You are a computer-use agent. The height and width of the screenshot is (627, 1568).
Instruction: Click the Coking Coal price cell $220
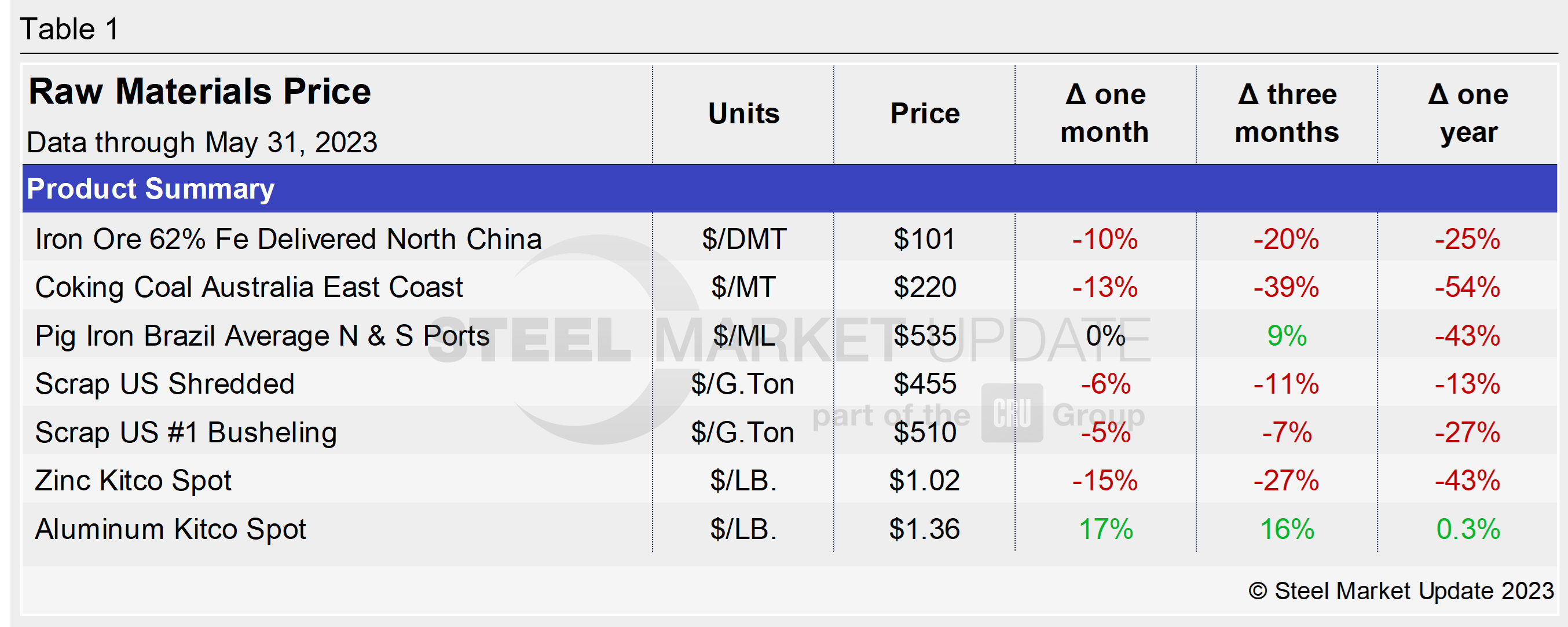point(925,287)
